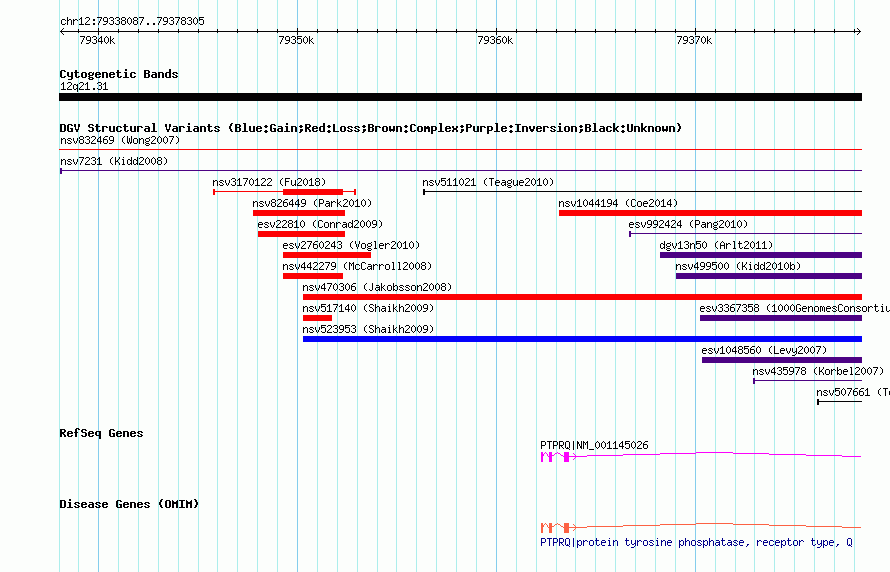Select the purple dgv13n50 inversion bar
Screen dimensions: 890x572
click(761, 255)
